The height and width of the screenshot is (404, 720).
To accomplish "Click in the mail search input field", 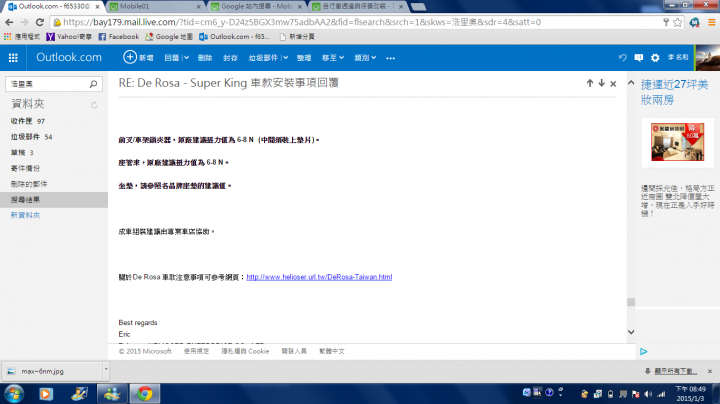I will click(x=48, y=84).
